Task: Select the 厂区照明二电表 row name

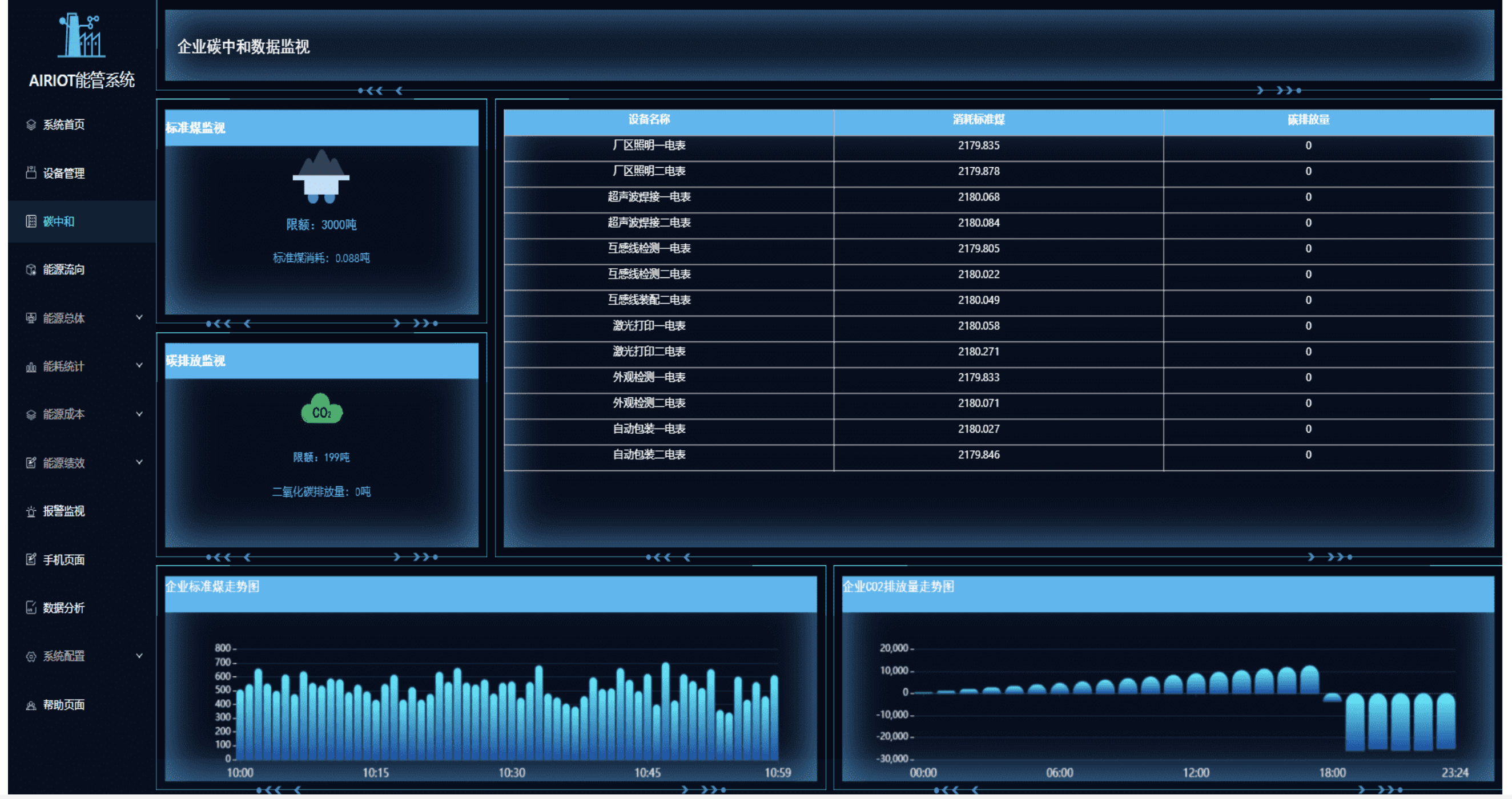Action: coord(649,171)
